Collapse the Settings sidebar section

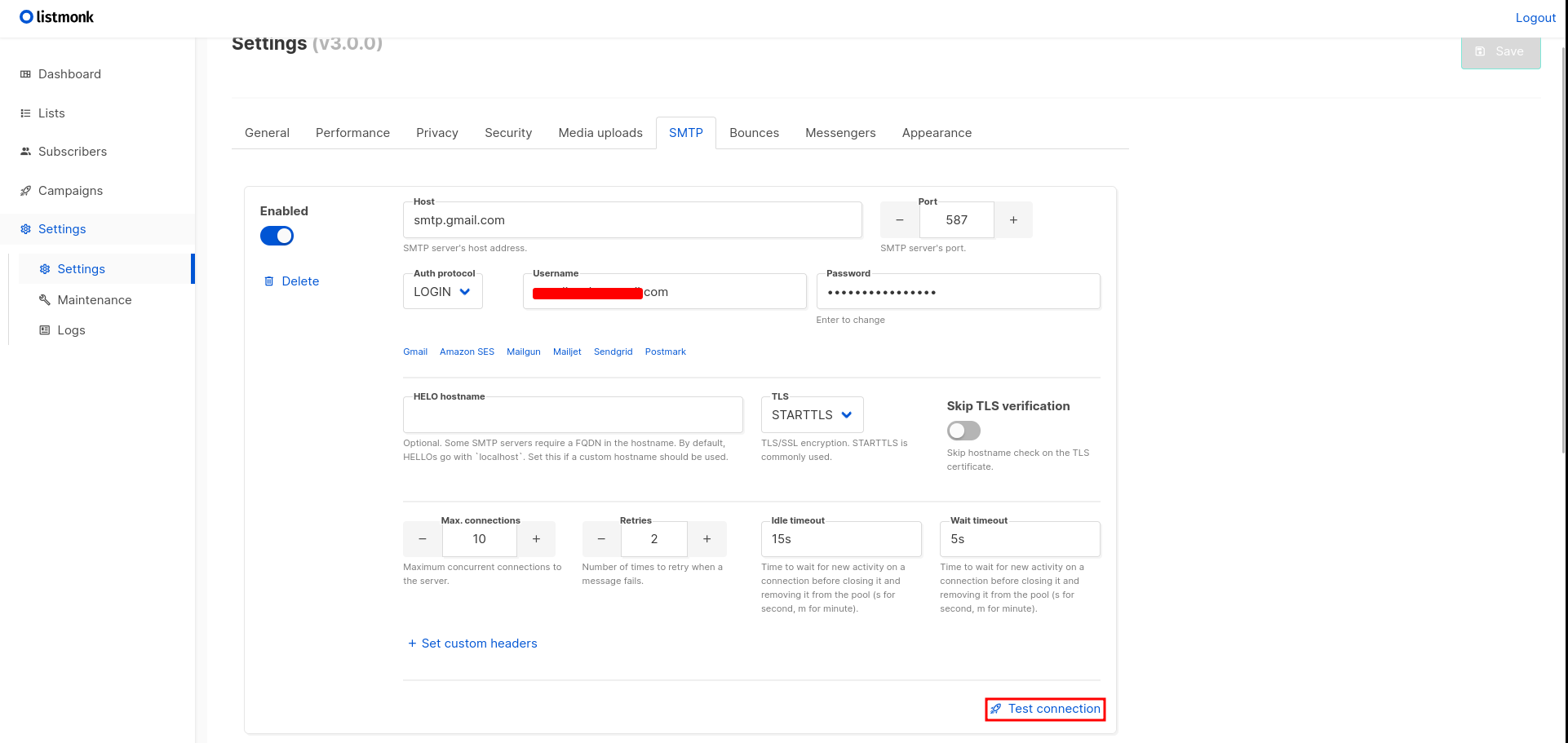(98, 229)
